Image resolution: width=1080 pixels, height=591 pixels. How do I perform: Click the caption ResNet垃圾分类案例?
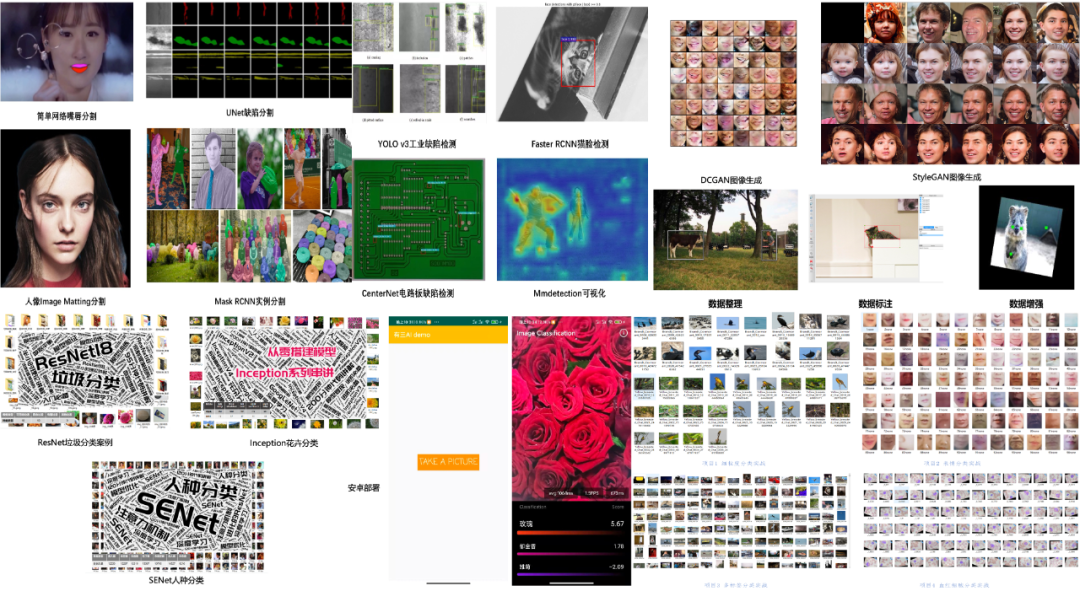point(75,443)
